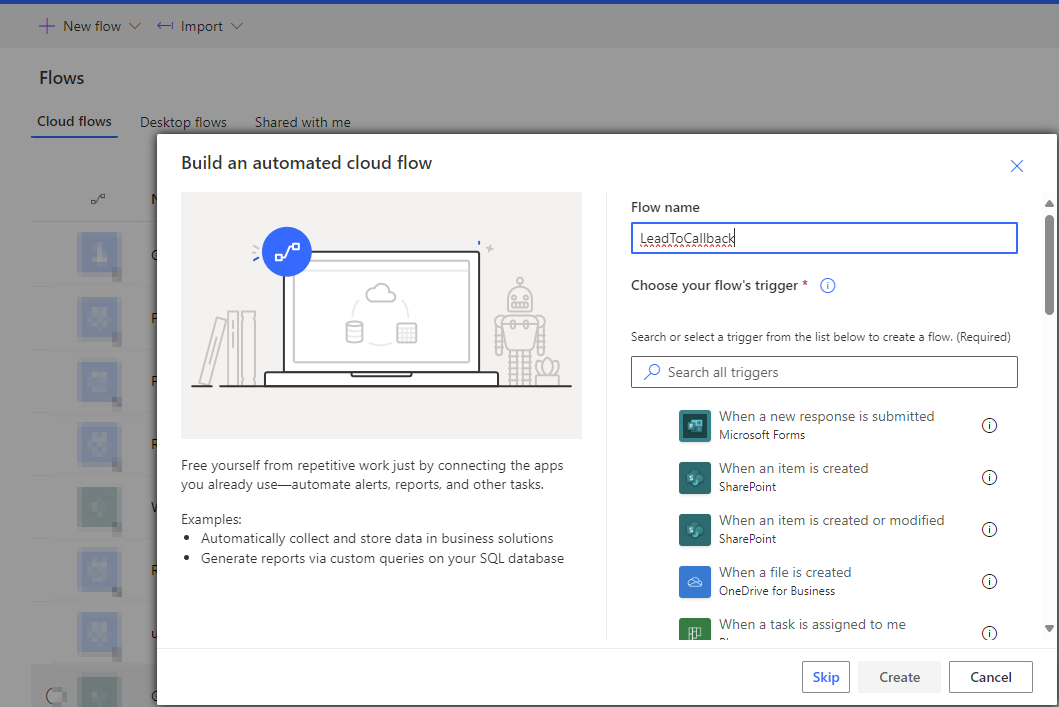Click the plus icon of New flow
The image size is (1059, 707).
point(47,26)
